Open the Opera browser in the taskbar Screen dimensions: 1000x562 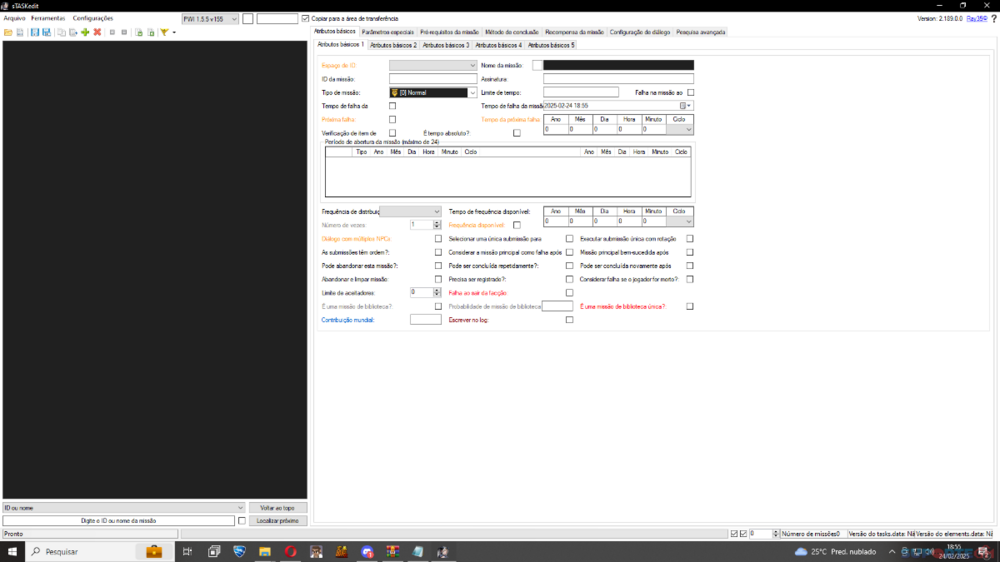[290, 551]
